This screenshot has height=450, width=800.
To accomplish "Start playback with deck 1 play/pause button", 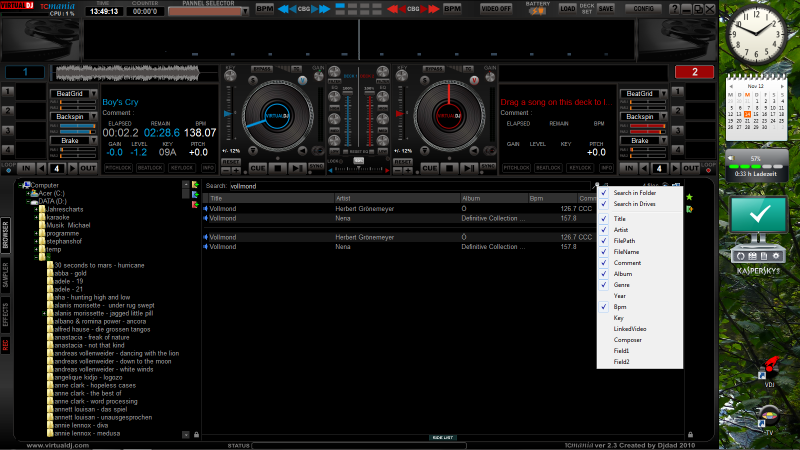I will [296, 168].
